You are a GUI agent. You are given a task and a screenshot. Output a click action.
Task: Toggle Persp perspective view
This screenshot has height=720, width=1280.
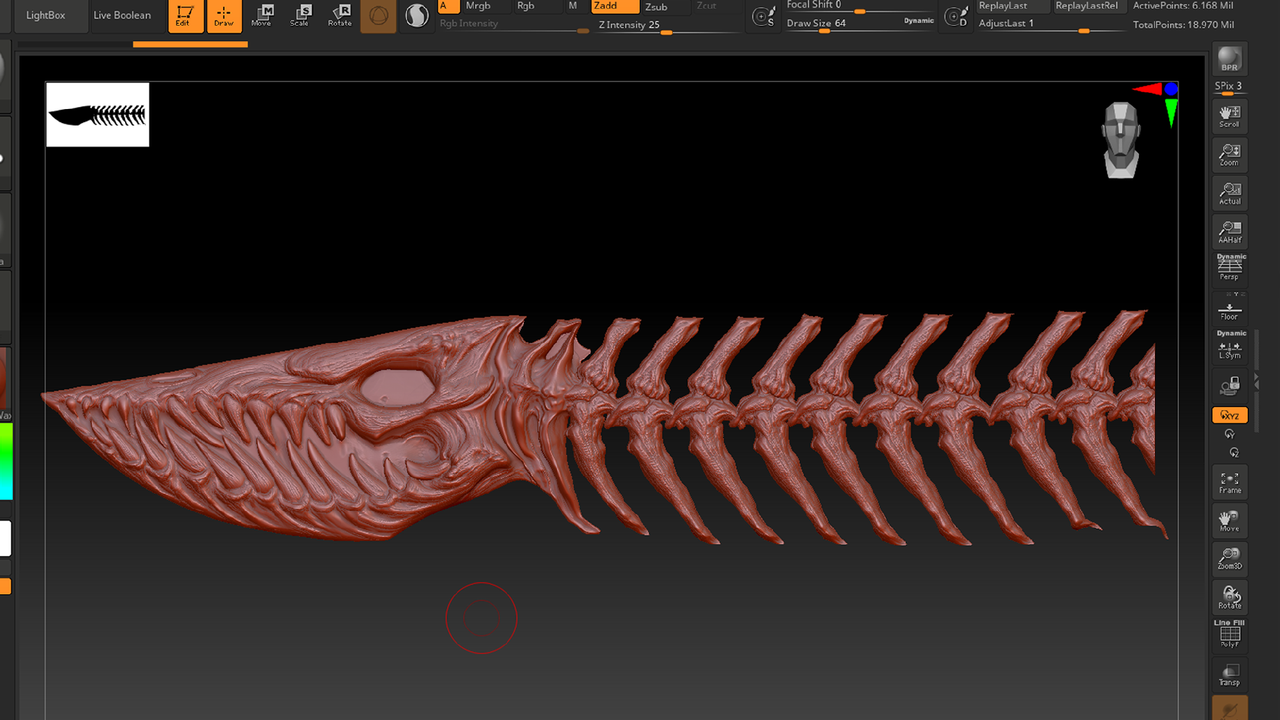click(x=1229, y=266)
